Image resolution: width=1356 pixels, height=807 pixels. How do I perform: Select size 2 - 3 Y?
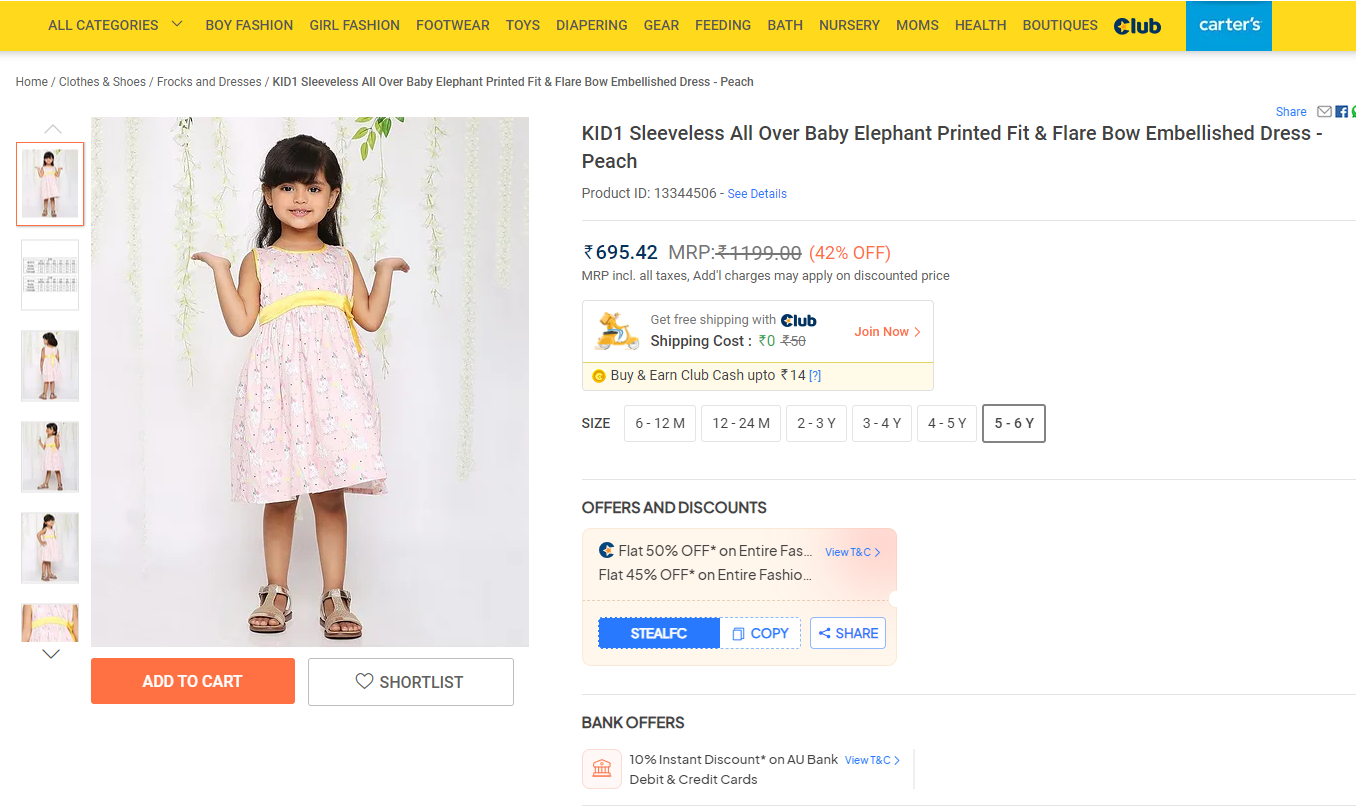tap(816, 423)
